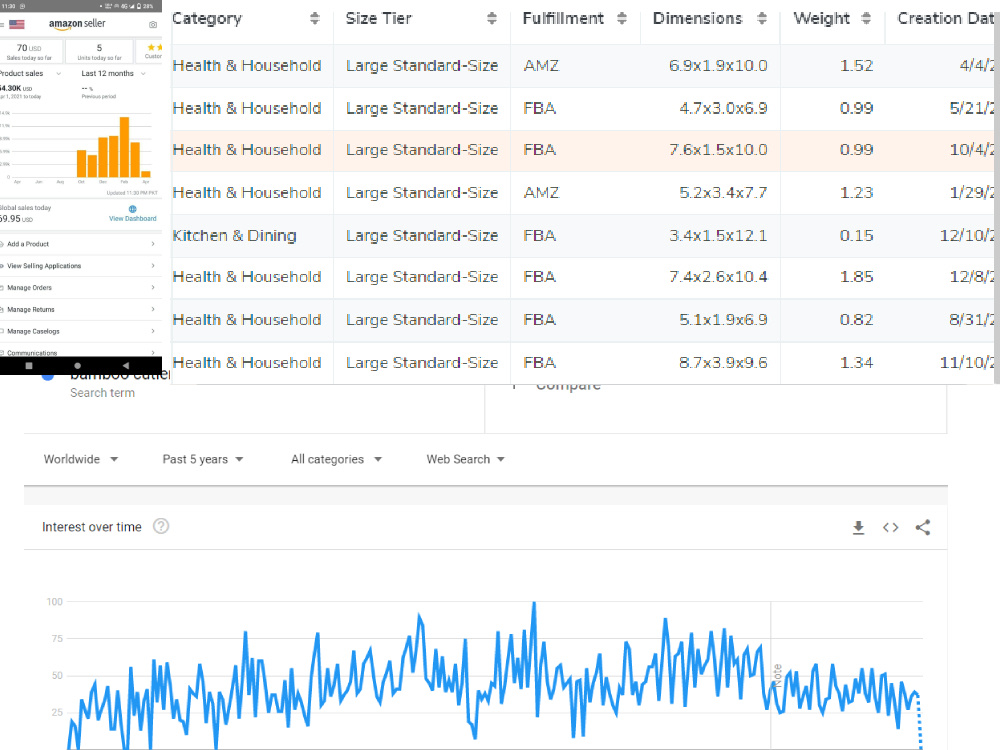Open Manage Caselogs in the seller menu
The width and height of the screenshot is (1000, 750).
coord(81,331)
